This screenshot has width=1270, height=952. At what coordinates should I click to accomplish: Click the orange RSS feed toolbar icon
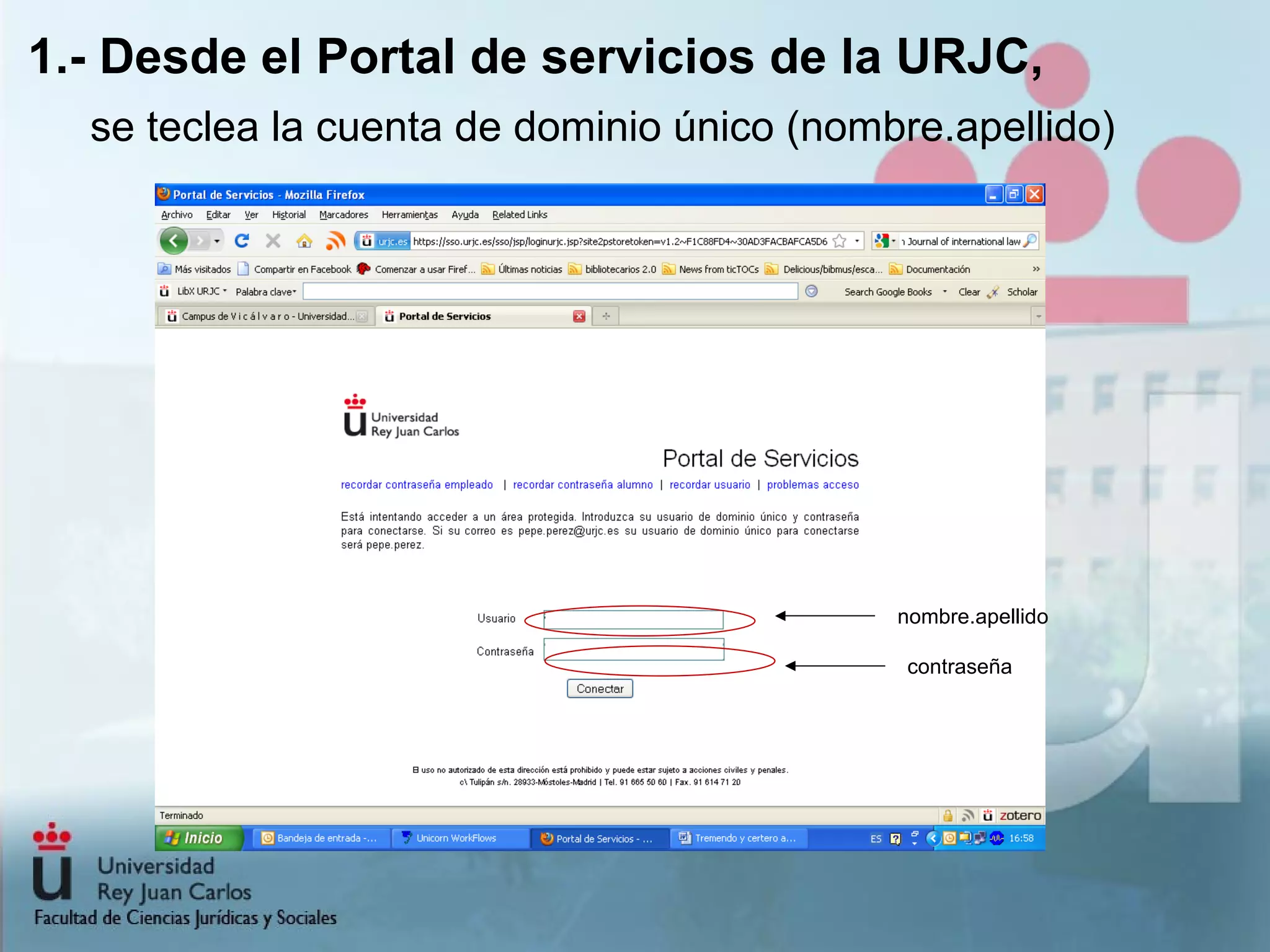tap(335, 241)
